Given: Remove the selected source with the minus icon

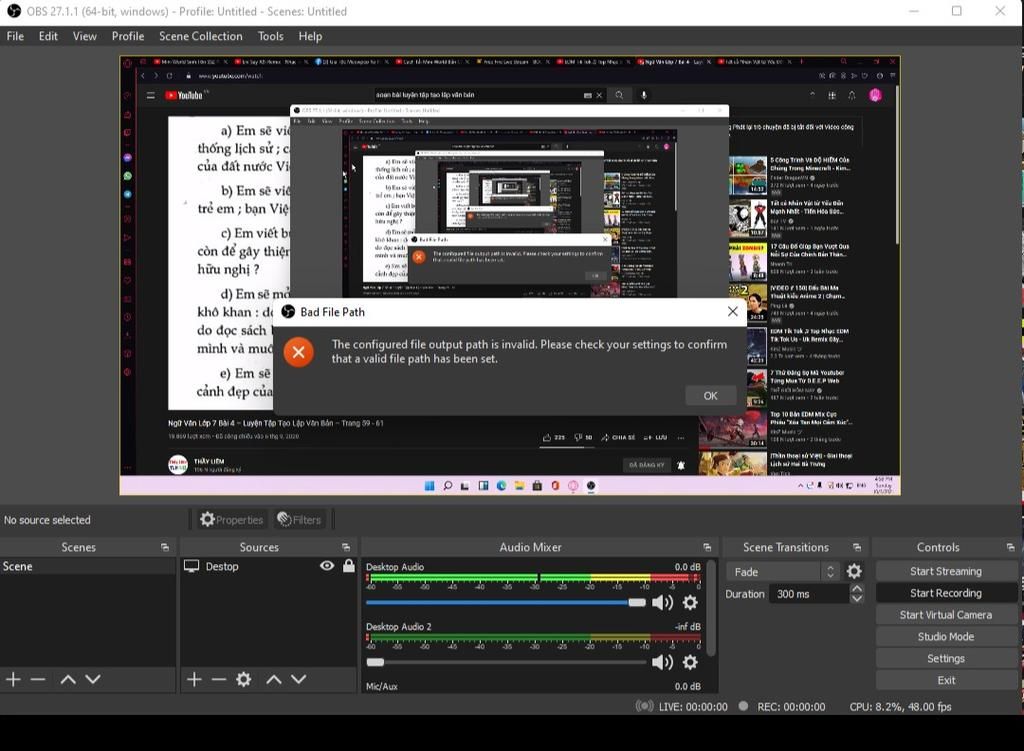Looking at the screenshot, I should click(x=219, y=680).
